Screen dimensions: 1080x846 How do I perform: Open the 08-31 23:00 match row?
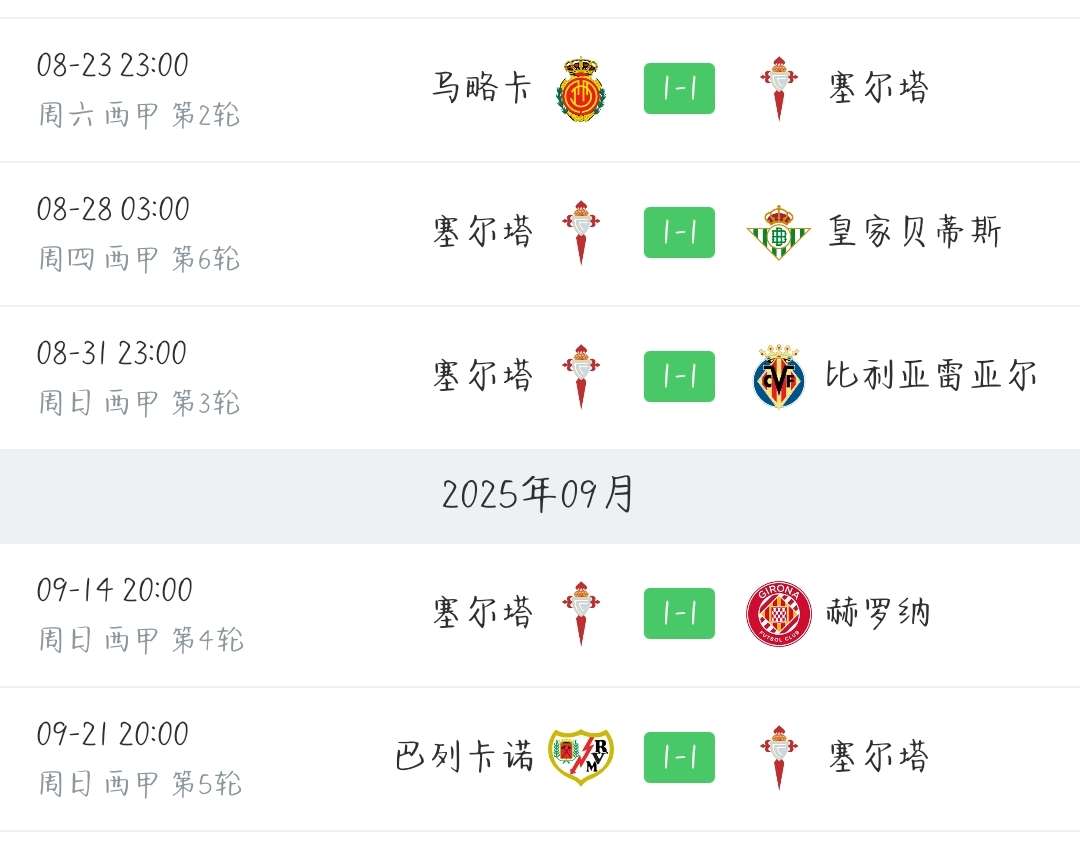[x=540, y=378]
